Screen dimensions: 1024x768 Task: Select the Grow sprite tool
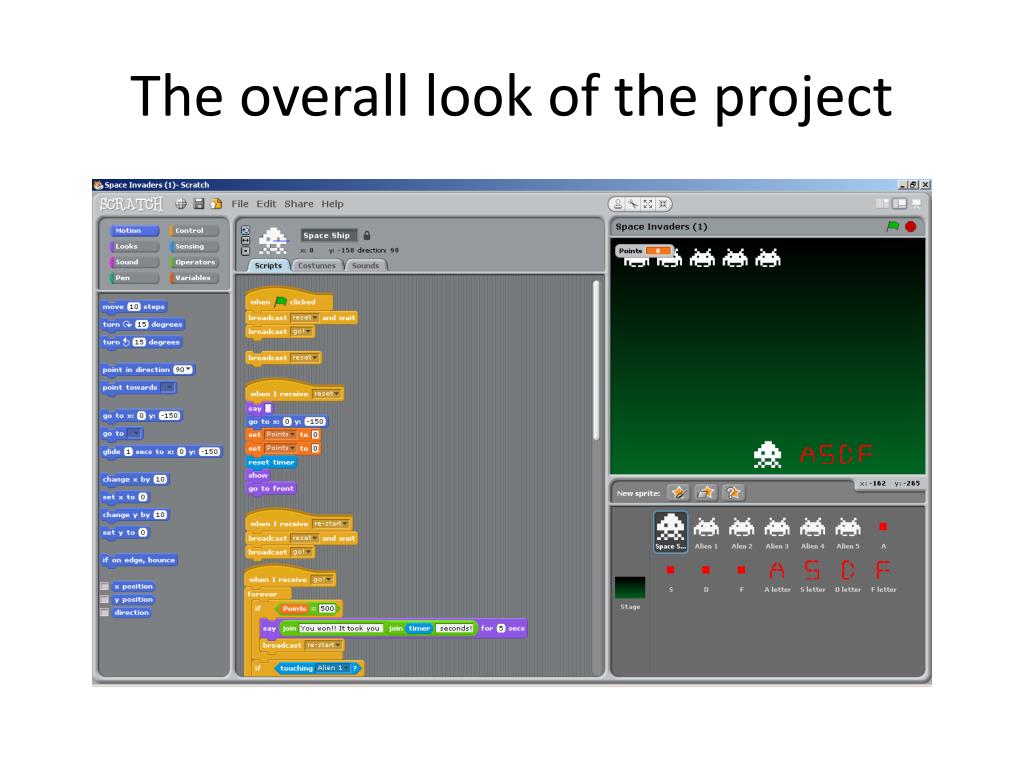[648, 204]
